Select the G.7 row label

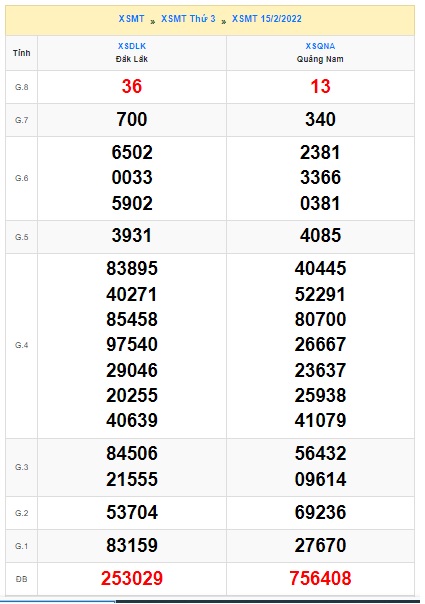tap(22, 120)
